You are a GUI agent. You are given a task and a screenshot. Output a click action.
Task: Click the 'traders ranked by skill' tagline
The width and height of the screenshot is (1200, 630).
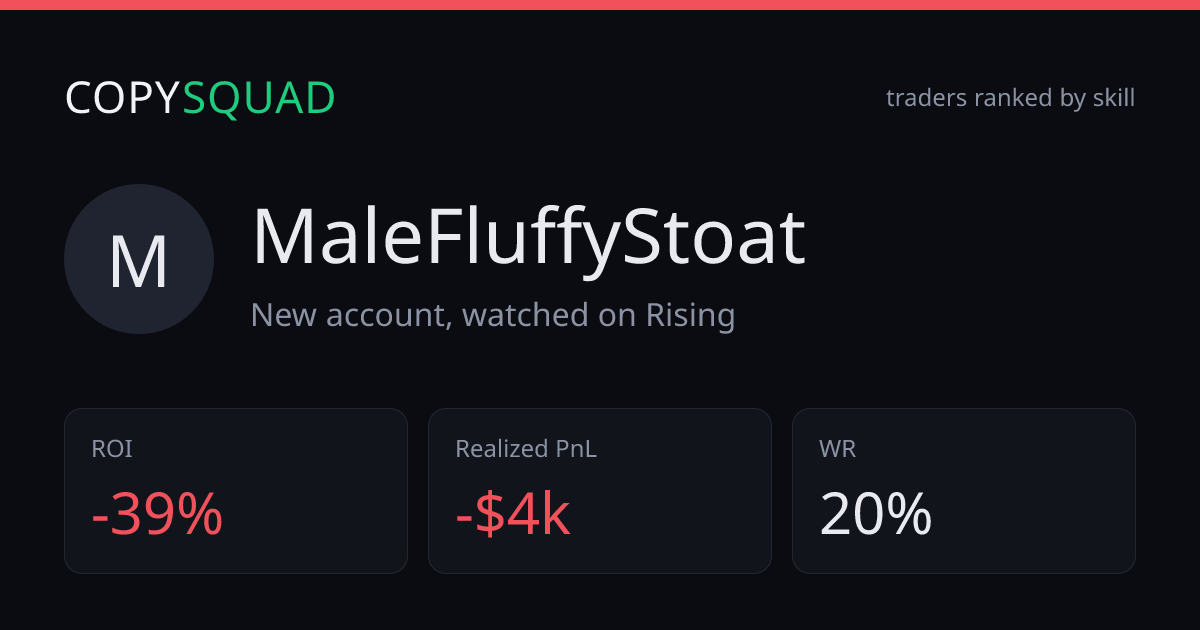pyautogui.click(x=1010, y=98)
